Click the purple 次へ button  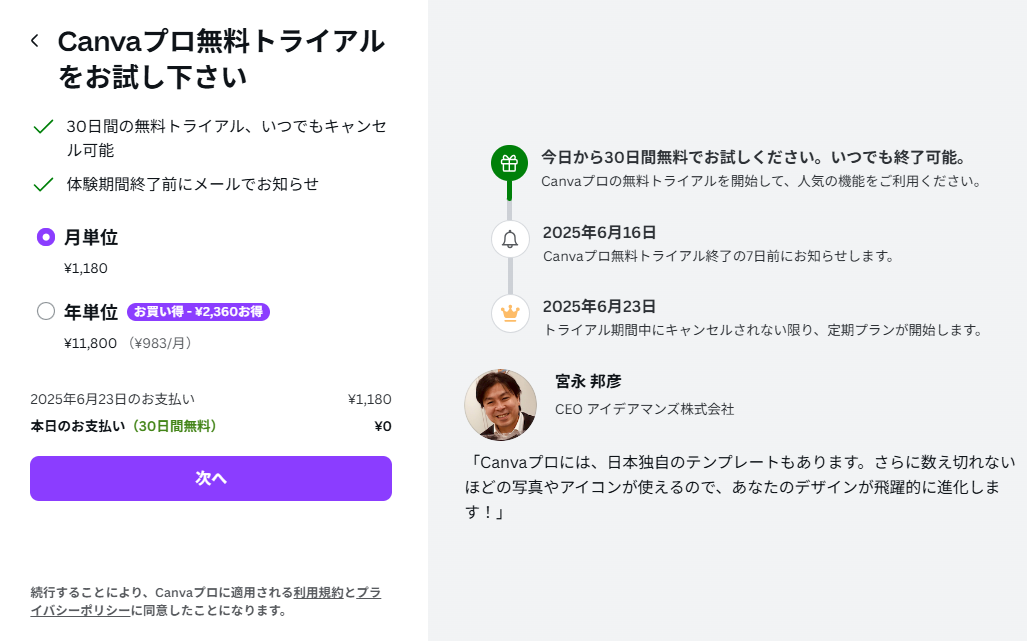211,479
